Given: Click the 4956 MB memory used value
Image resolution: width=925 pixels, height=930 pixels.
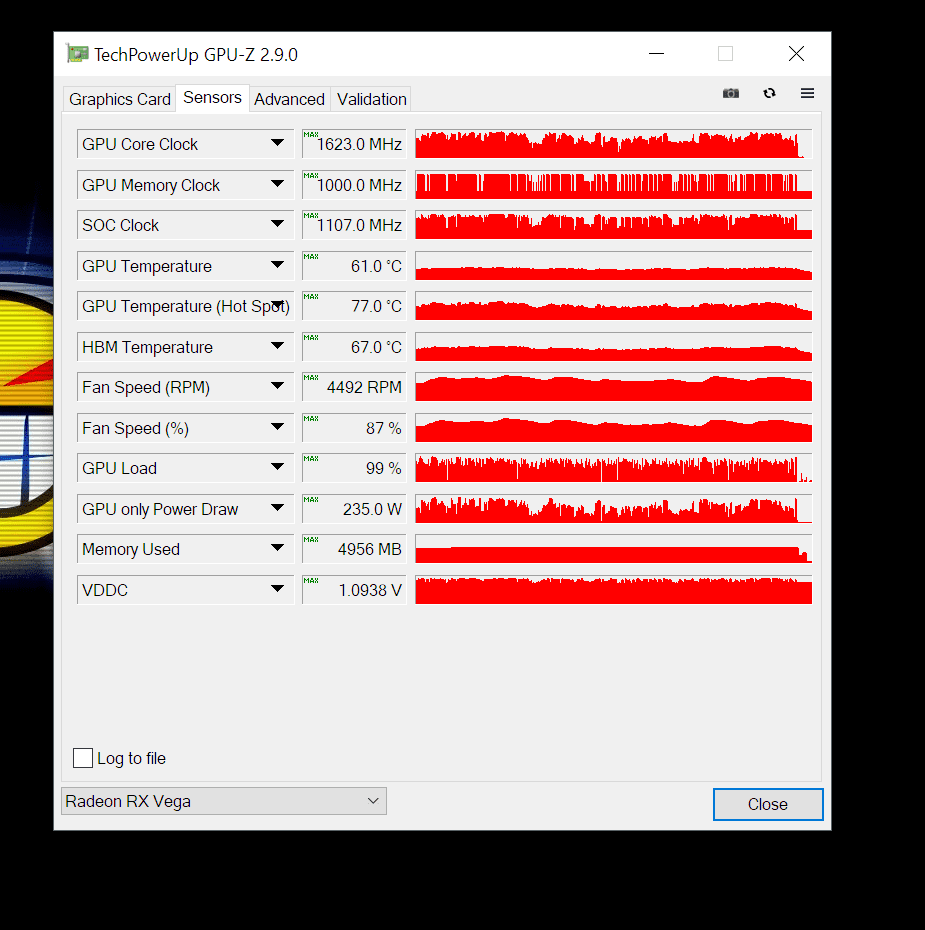Looking at the screenshot, I should (354, 549).
